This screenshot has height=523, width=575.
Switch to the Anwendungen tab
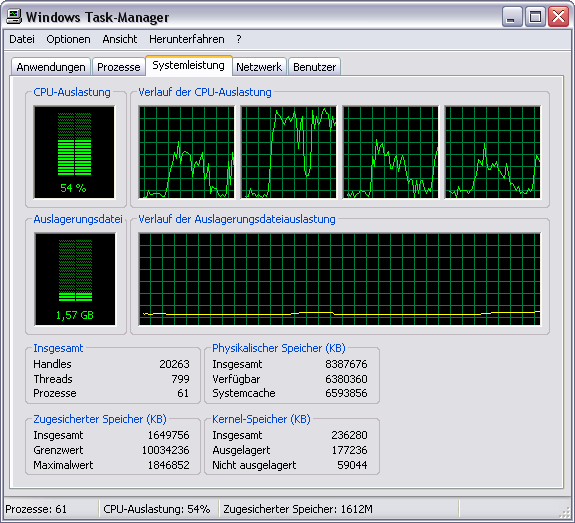pos(51,67)
